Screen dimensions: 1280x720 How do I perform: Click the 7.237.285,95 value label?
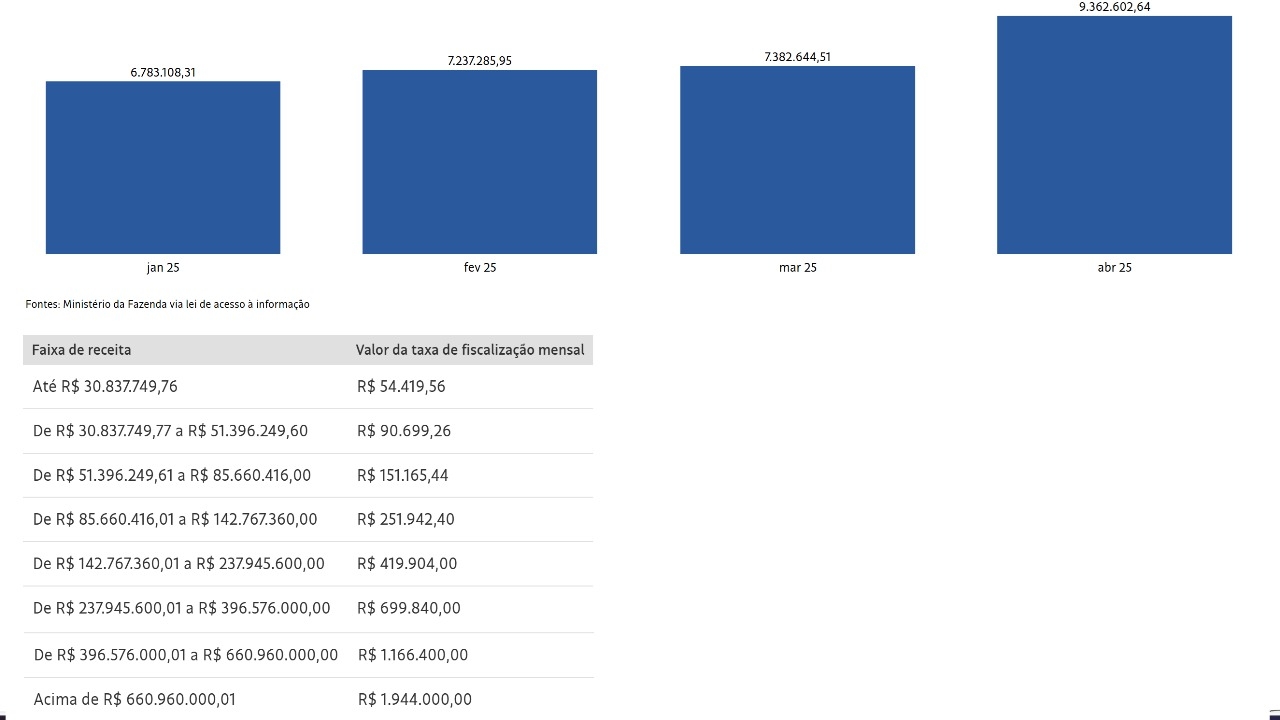click(x=480, y=61)
